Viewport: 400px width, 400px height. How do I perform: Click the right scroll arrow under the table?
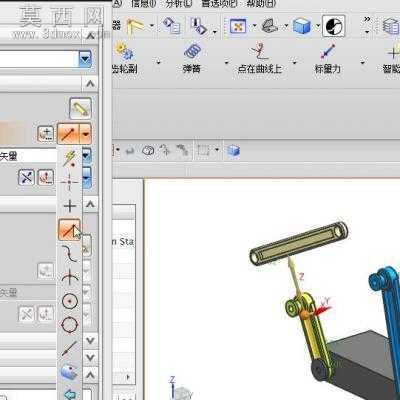128,377
